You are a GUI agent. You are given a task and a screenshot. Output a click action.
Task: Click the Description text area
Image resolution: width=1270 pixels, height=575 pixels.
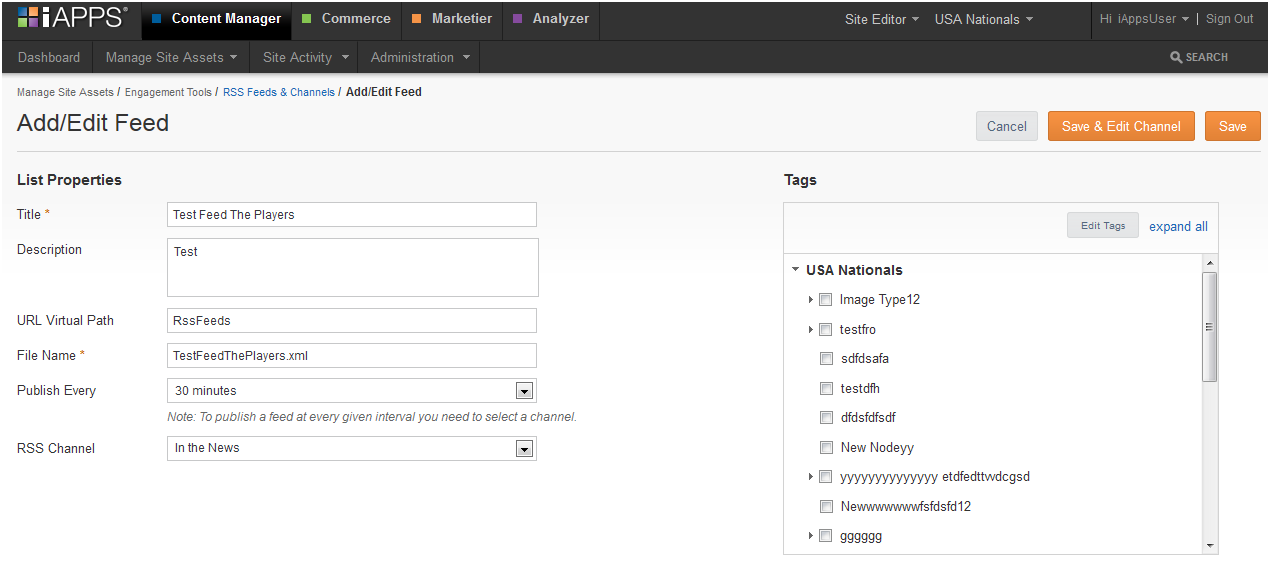(353, 267)
